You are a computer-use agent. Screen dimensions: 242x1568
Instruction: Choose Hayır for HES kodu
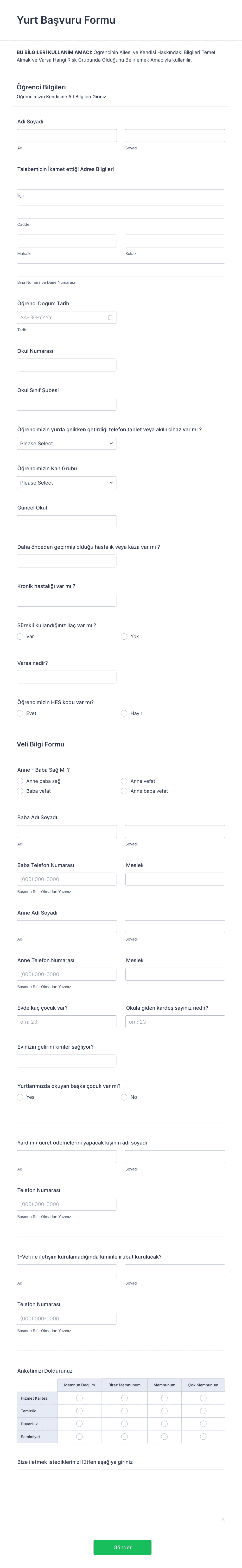click(x=124, y=713)
